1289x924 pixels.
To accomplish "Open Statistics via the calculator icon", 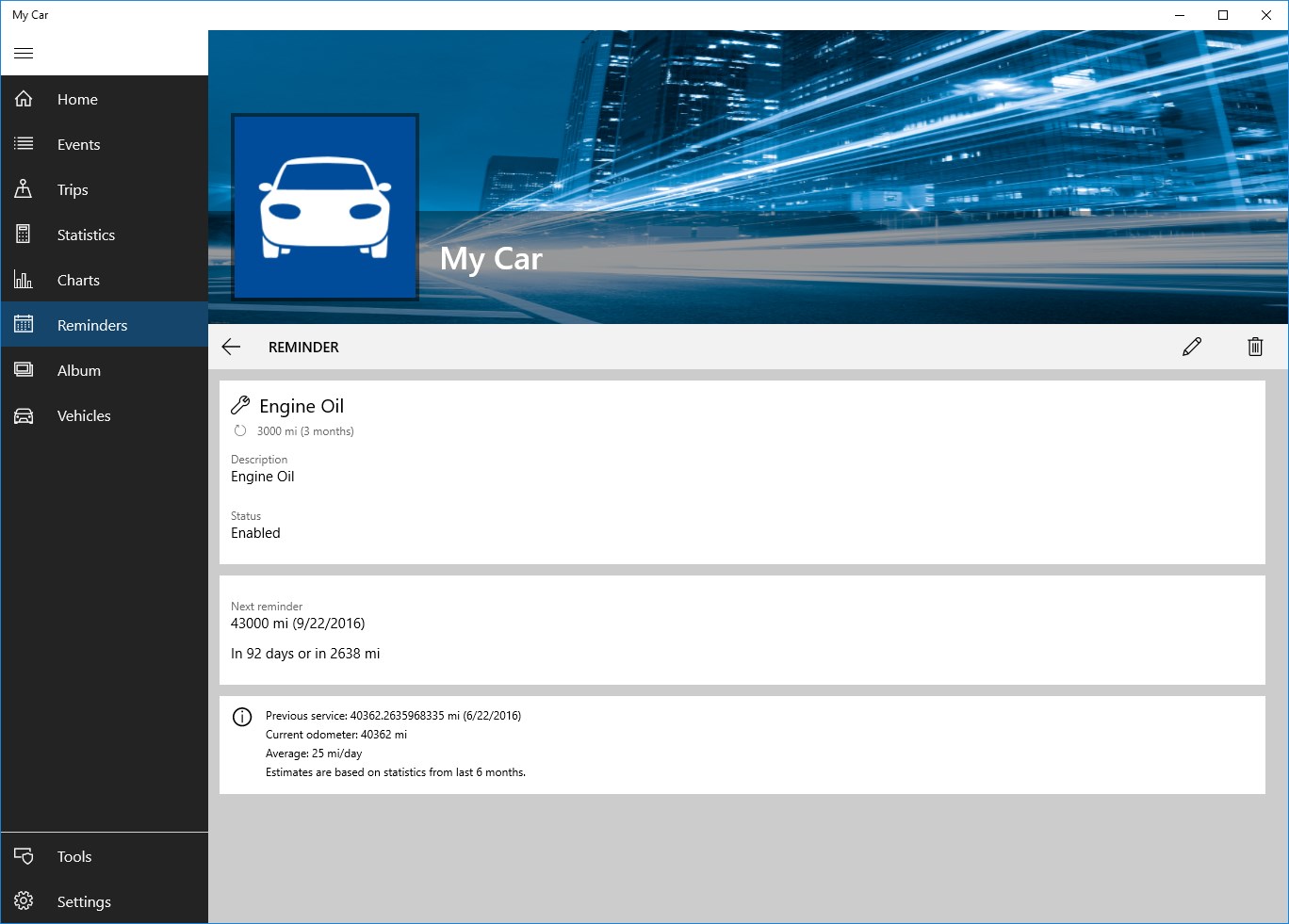I will point(24,234).
